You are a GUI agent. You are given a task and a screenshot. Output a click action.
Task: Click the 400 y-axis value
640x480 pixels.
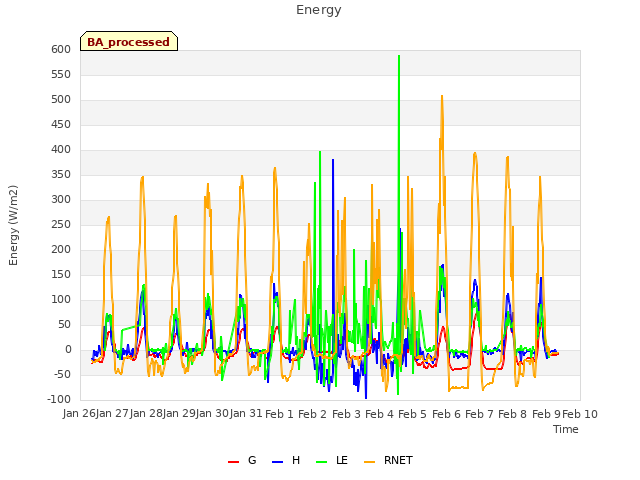click(61, 149)
